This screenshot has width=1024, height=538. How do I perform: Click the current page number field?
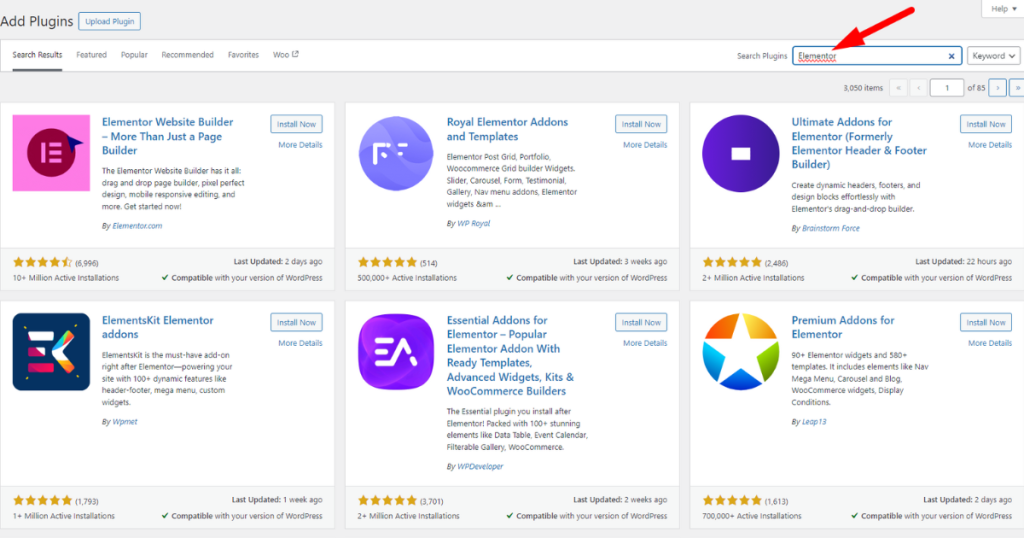coord(946,87)
